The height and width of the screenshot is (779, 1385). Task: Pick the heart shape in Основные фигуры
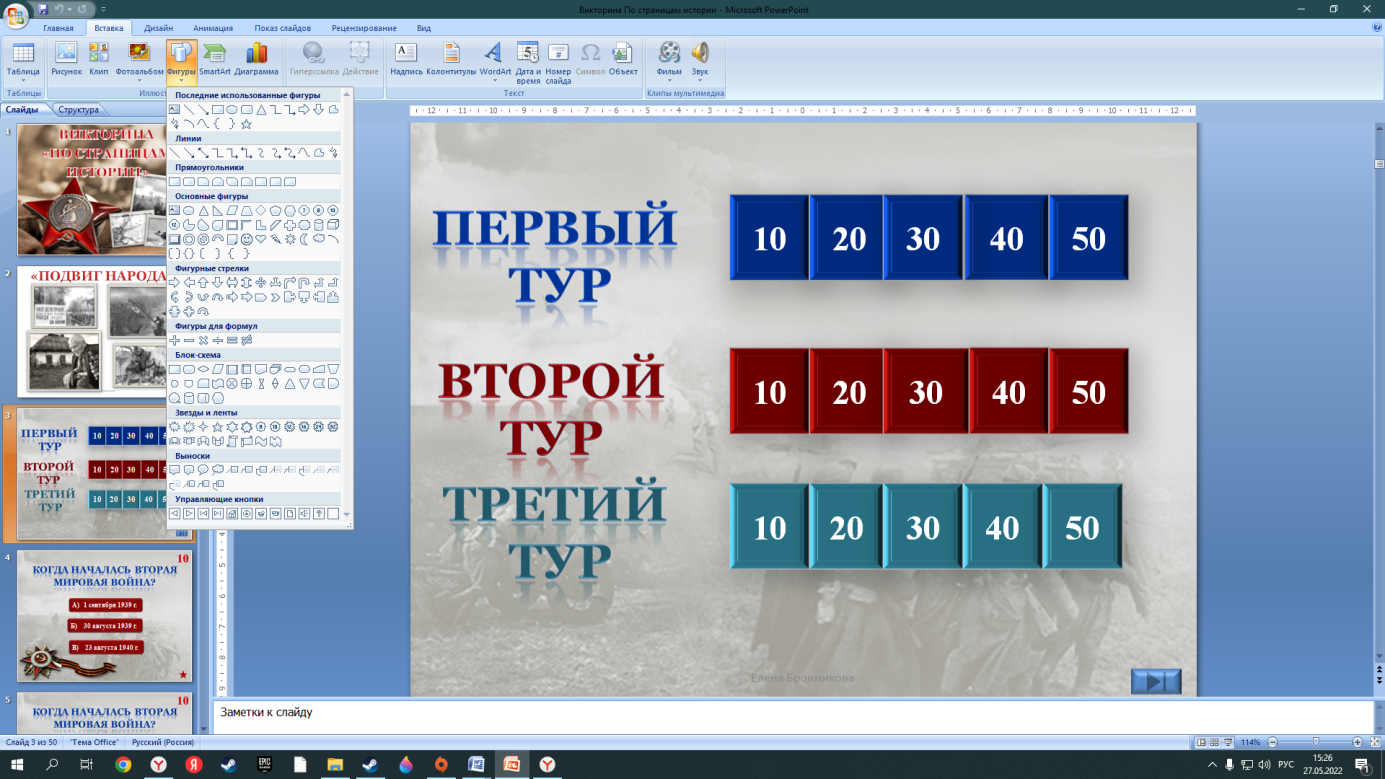261,240
